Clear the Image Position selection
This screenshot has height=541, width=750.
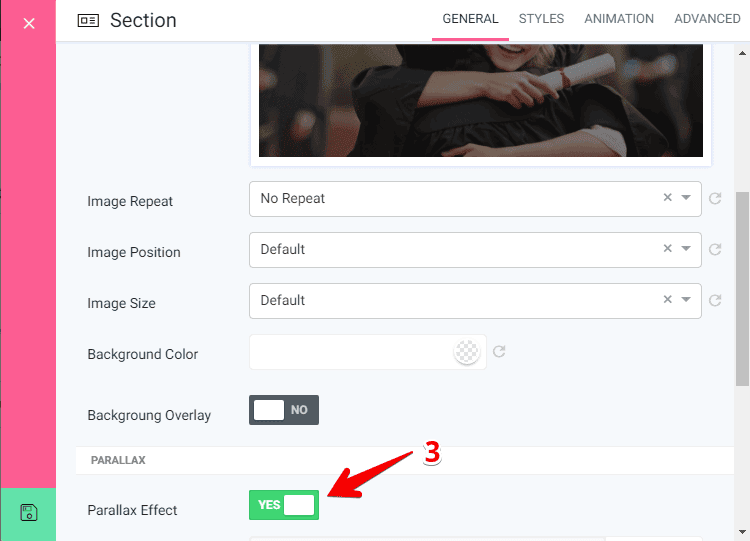click(667, 249)
